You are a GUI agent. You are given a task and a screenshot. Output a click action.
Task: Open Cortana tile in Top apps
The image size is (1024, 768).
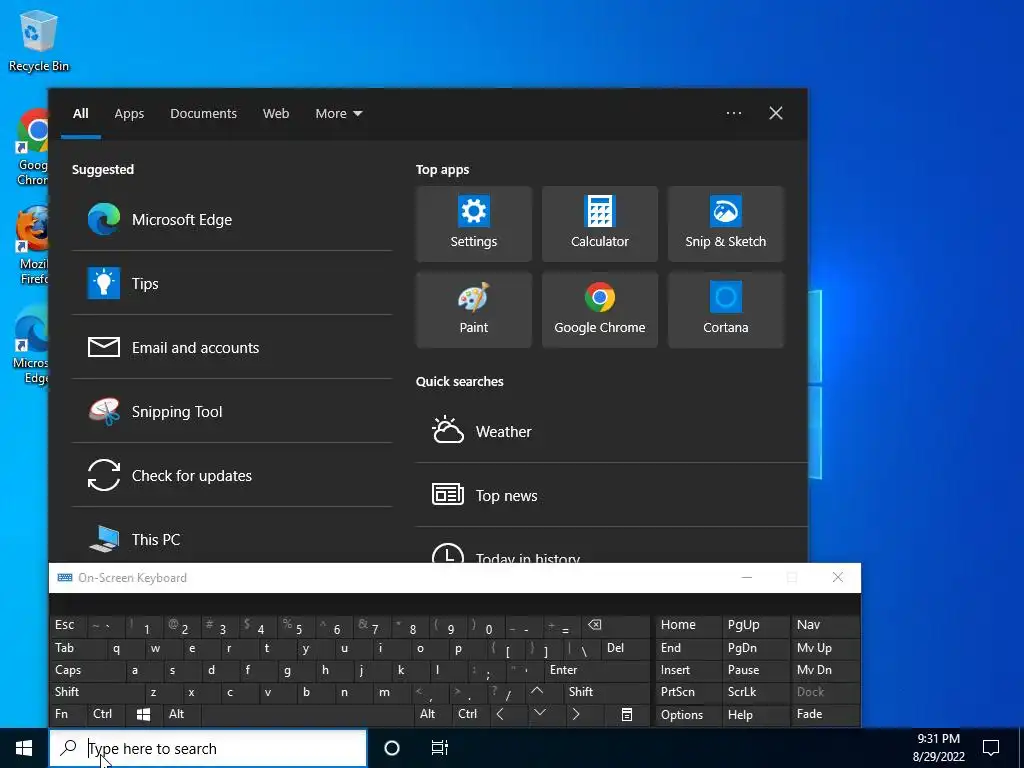pyautogui.click(x=726, y=310)
